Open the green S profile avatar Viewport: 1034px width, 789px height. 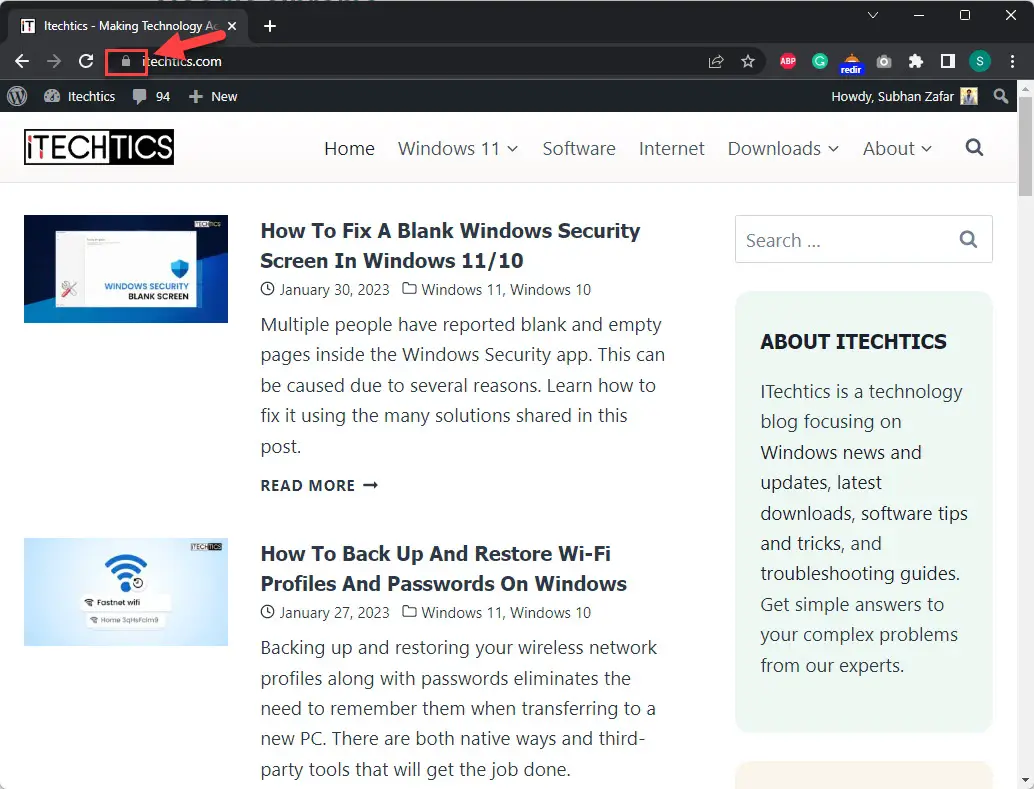[980, 61]
